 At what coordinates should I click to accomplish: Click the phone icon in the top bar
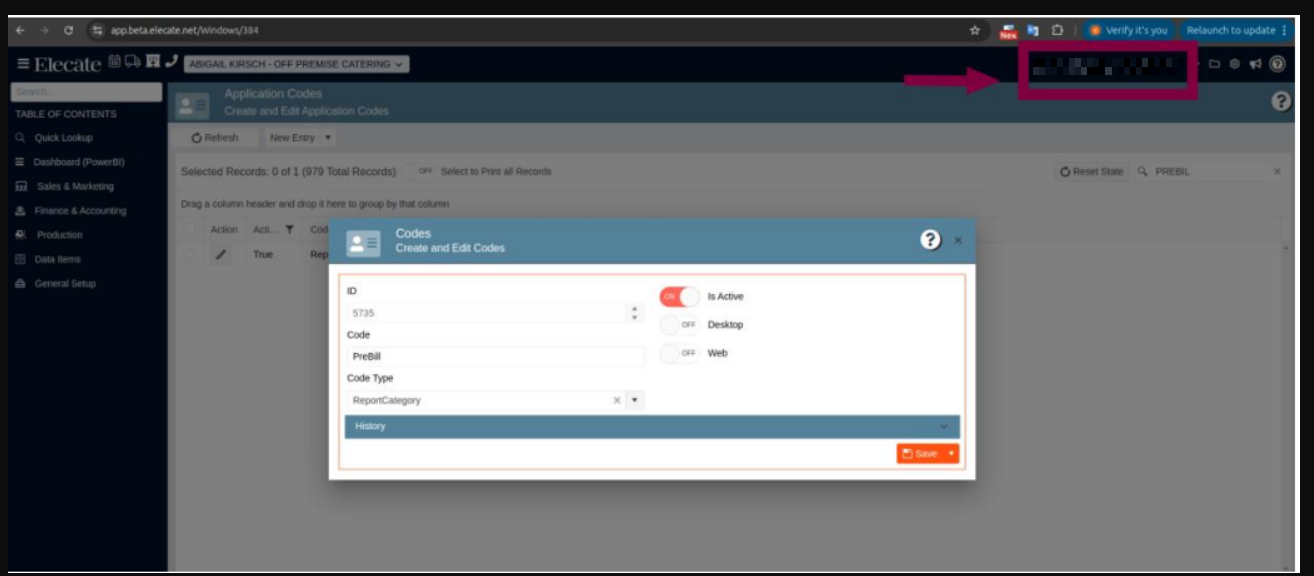172,63
